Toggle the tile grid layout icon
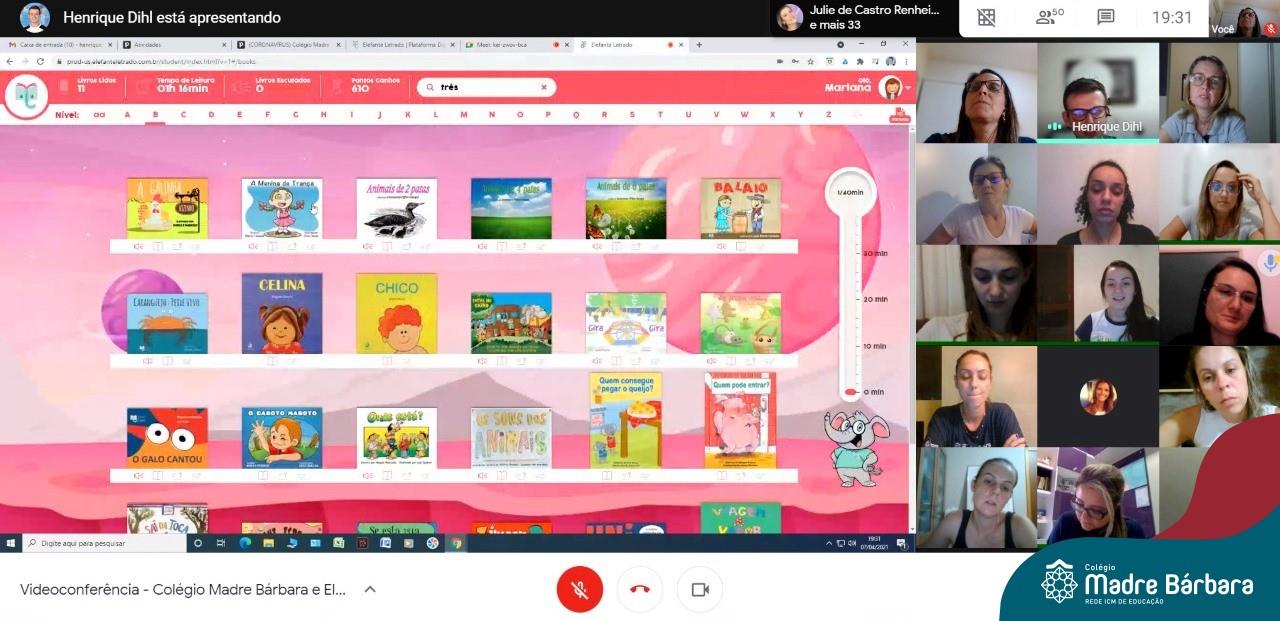1280x621 pixels. pyautogui.click(x=986, y=17)
